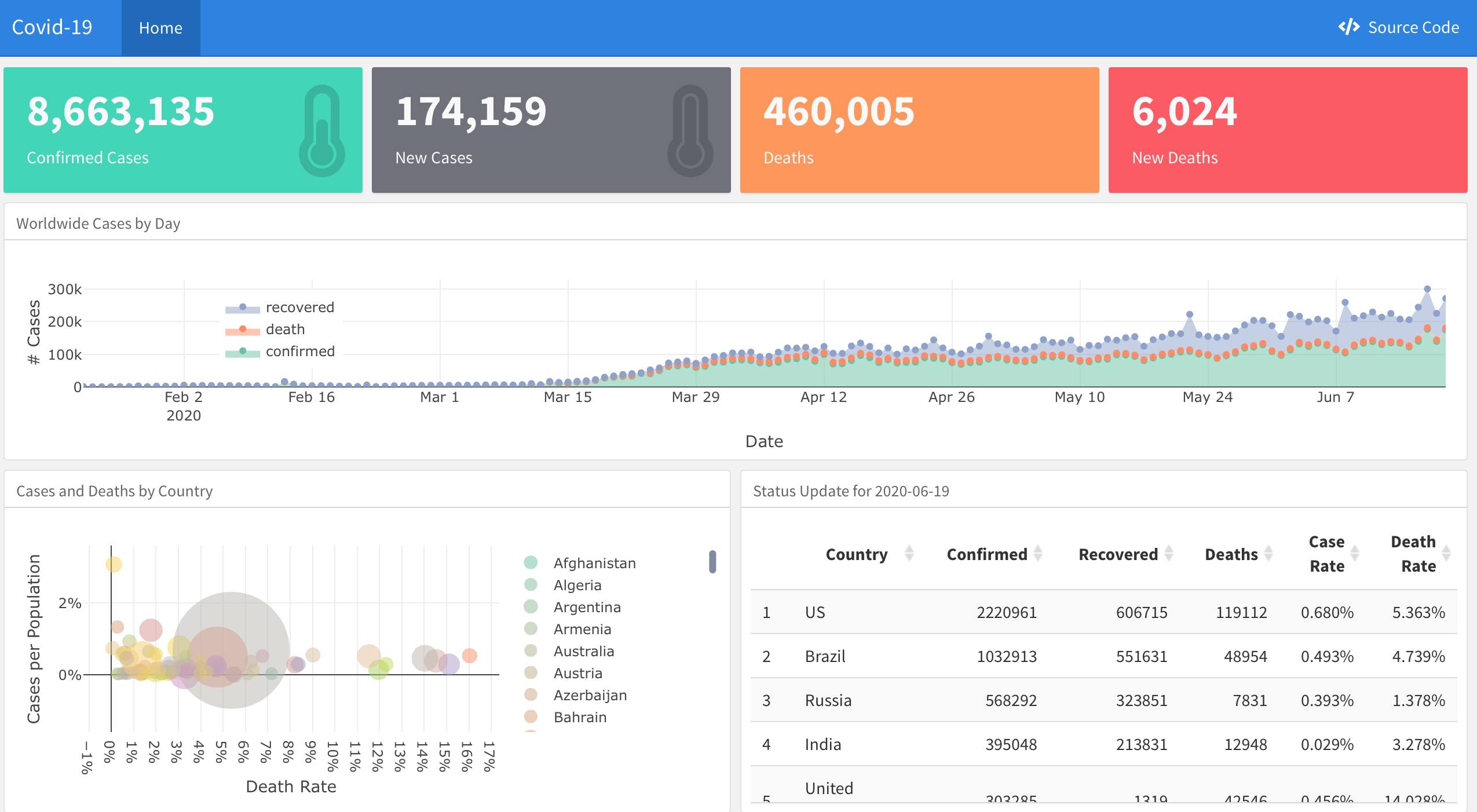The image size is (1477, 812).
Task: Click the Source Code brackets icon
Action: point(1349,27)
